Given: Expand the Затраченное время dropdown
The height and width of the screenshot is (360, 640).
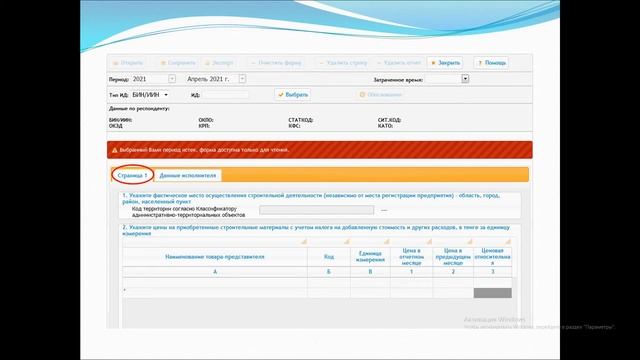Looking at the screenshot, I should (x=465, y=79).
